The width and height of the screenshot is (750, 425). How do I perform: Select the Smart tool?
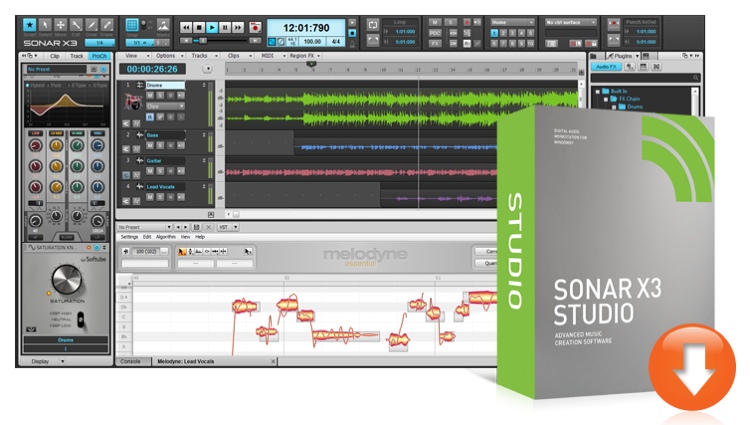pyautogui.click(x=32, y=23)
